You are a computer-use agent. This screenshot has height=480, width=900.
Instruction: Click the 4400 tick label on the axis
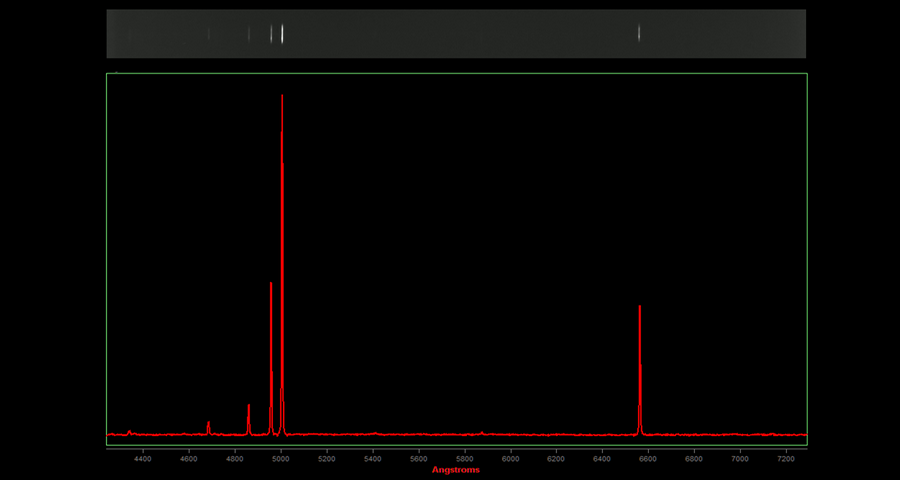[x=143, y=458]
